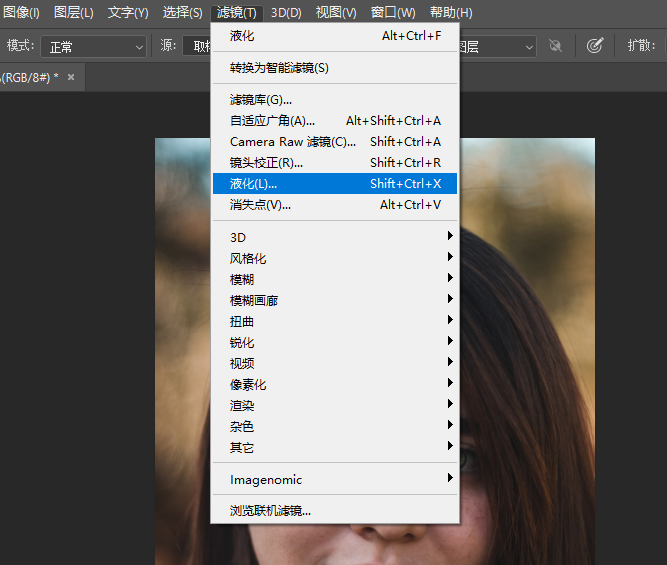Repeat last filter 液化 Alt+Ctrl+F
This screenshot has height=565, width=667.
[335, 36]
